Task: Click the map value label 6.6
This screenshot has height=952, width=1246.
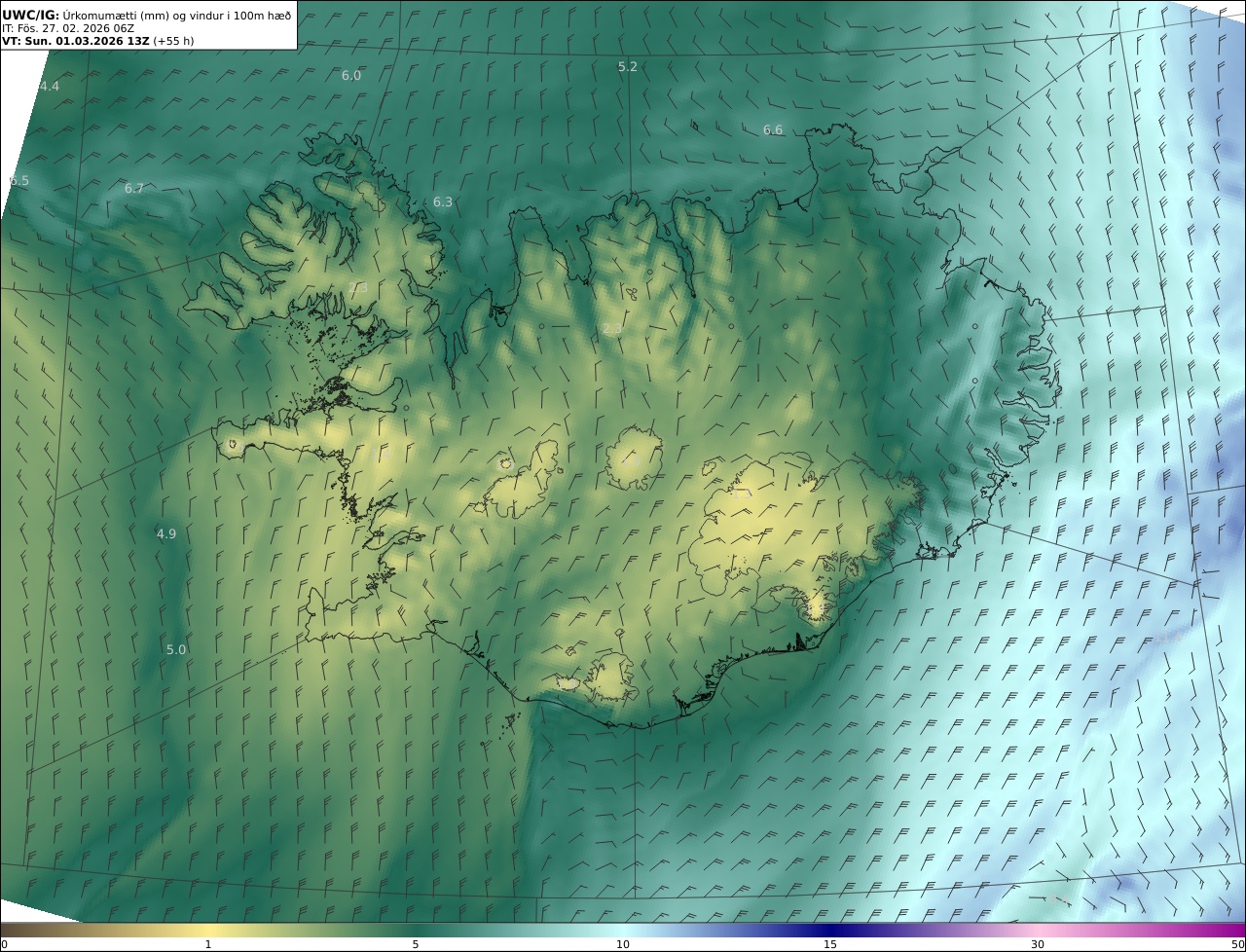Action: click(x=773, y=130)
